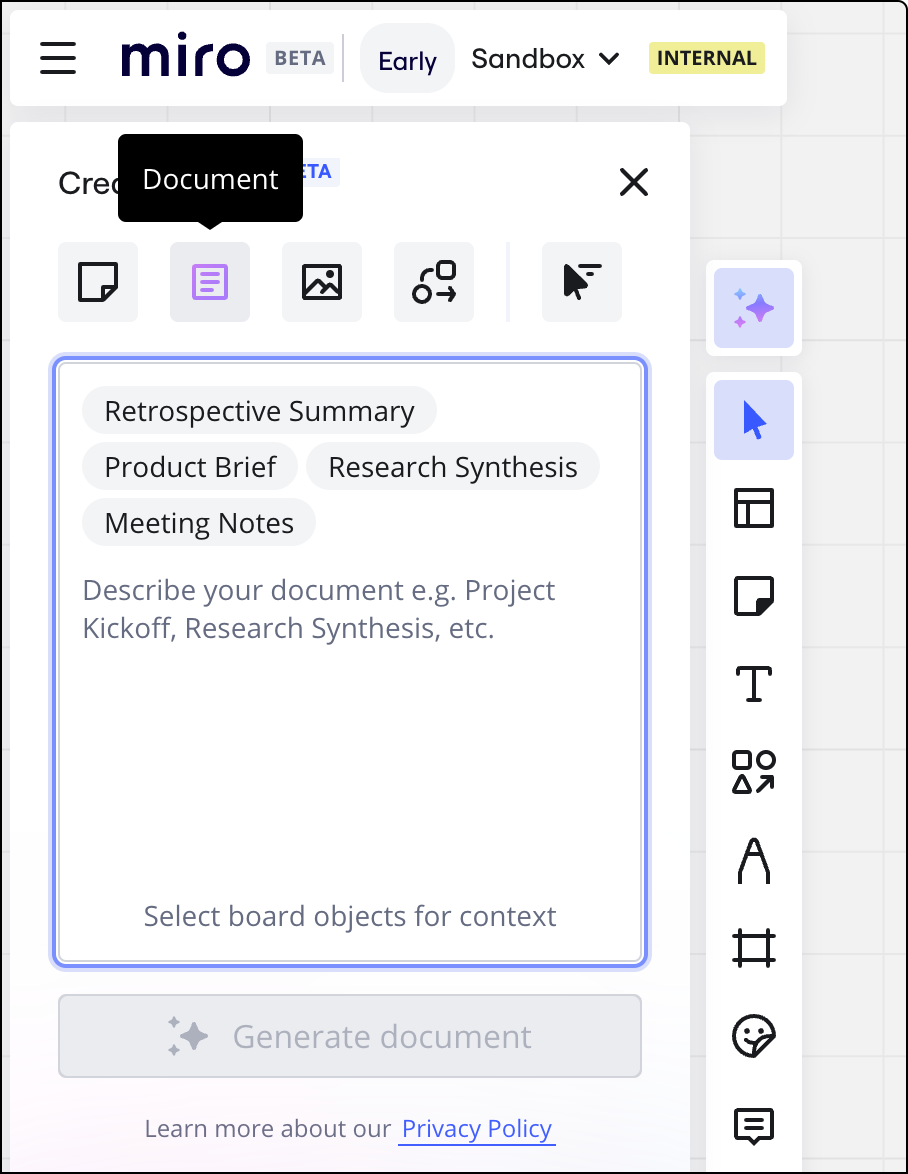The image size is (908, 1174).
Task: Click the Early badge button
Action: tap(407, 58)
